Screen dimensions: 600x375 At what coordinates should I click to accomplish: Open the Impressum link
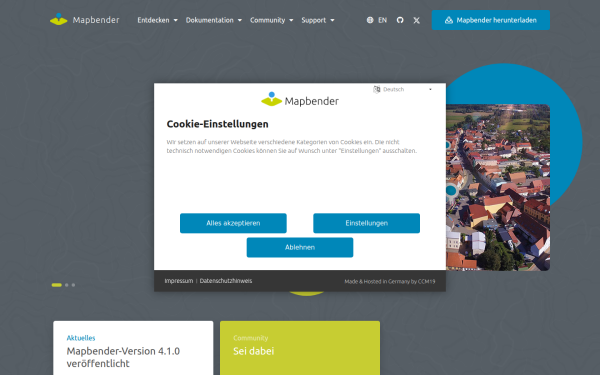[x=179, y=281]
